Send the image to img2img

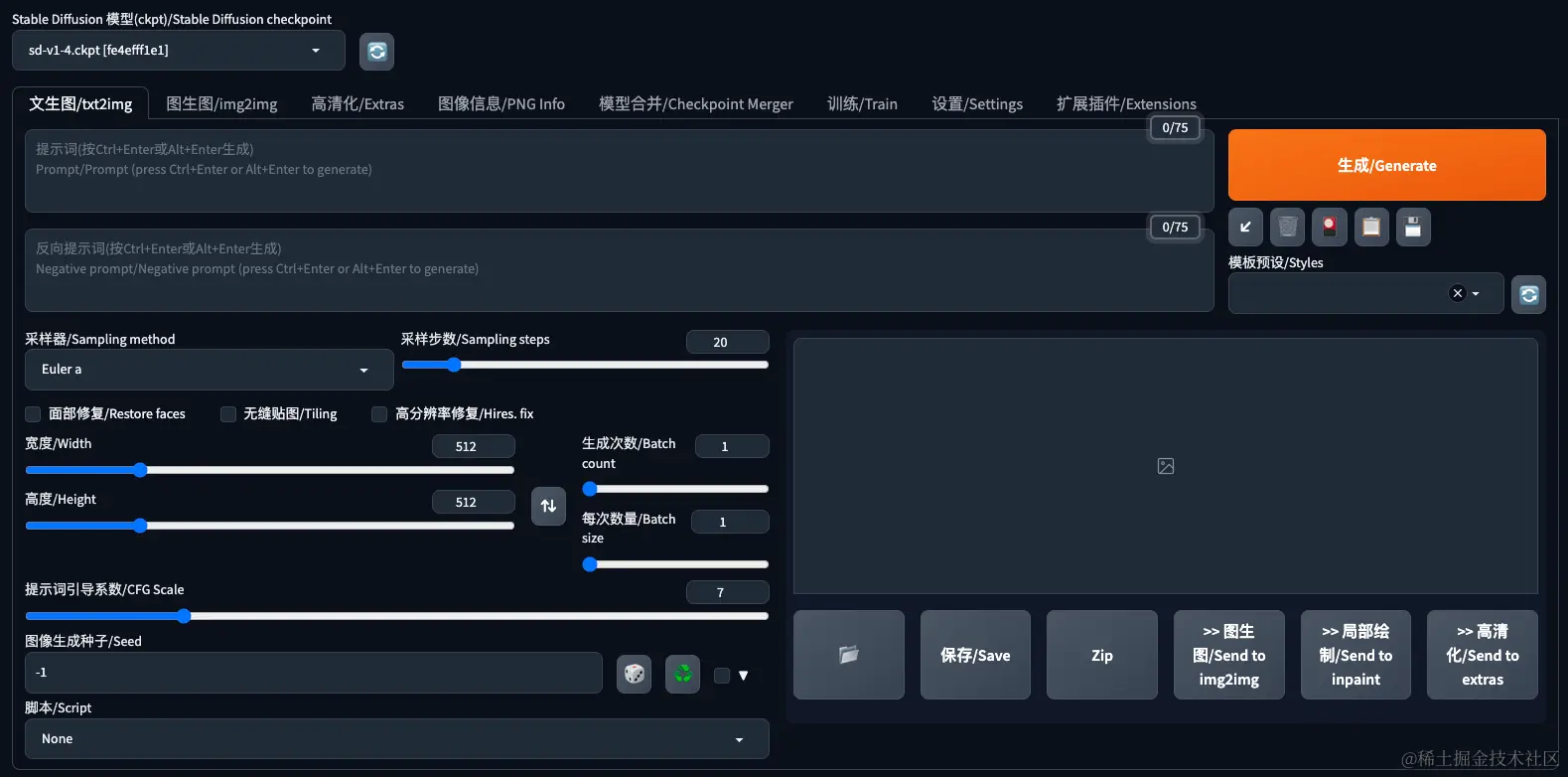coord(1229,655)
